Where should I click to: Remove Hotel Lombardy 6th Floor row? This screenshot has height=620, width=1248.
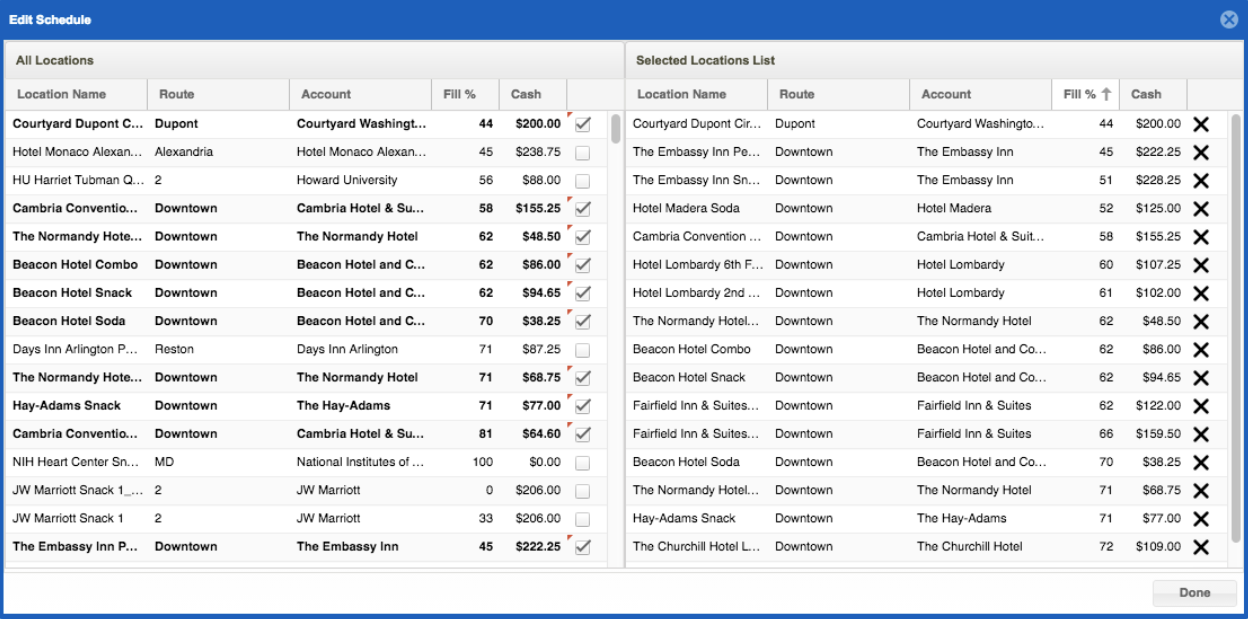tap(1201, 265)
